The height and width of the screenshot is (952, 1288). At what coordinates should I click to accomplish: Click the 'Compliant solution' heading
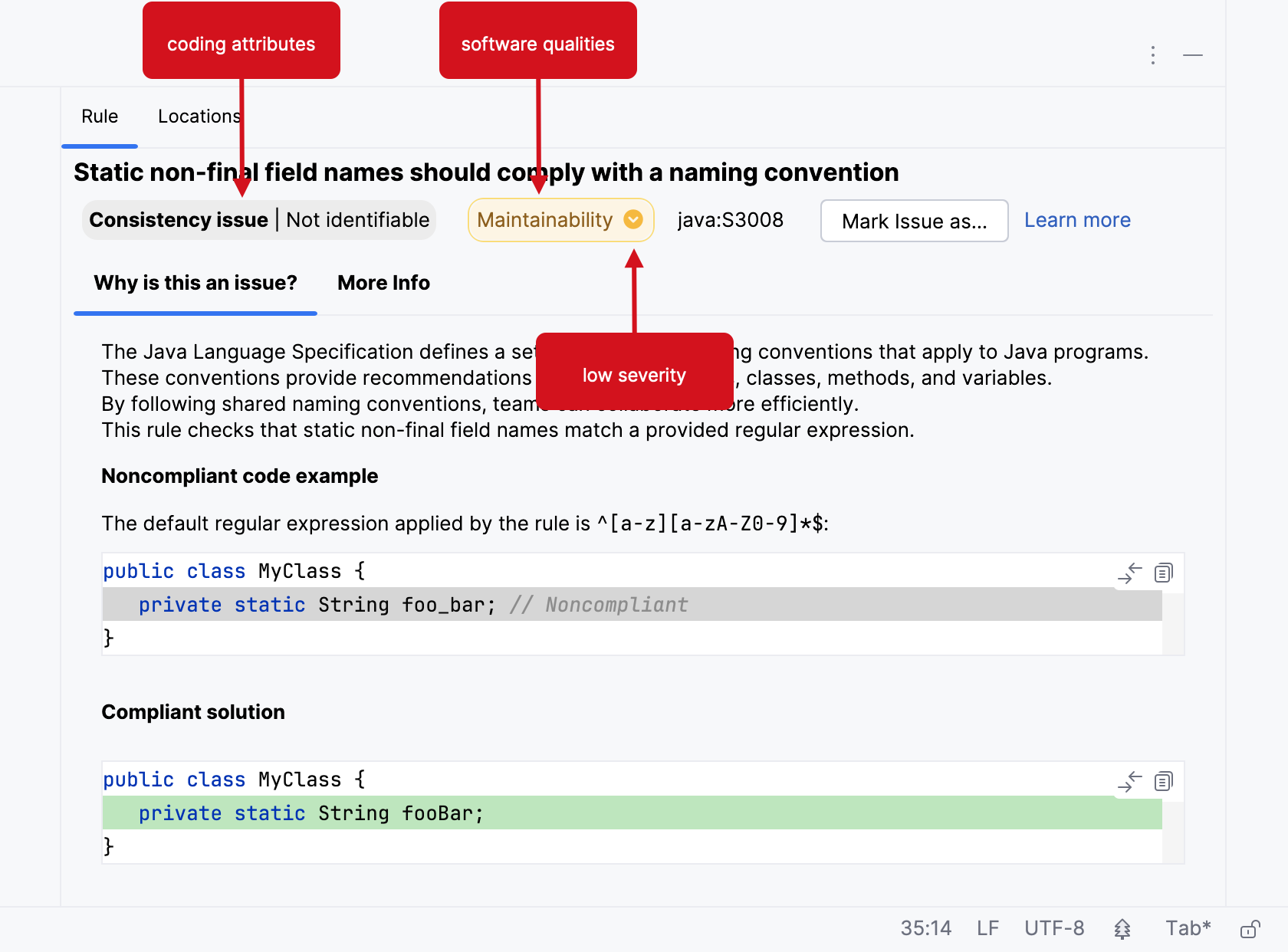tap(193, 712)
